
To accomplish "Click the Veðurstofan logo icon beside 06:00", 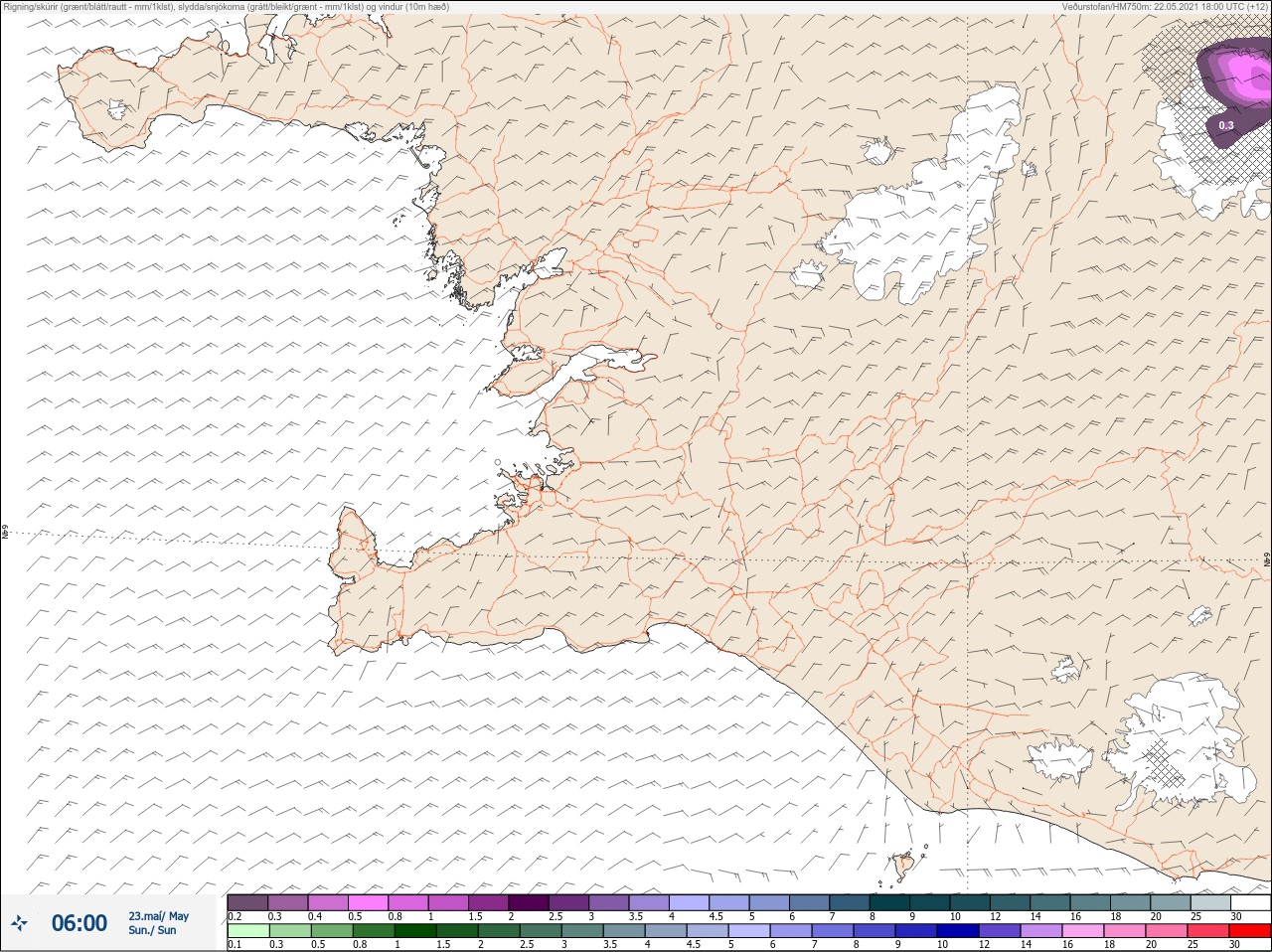I will (19, 923).
